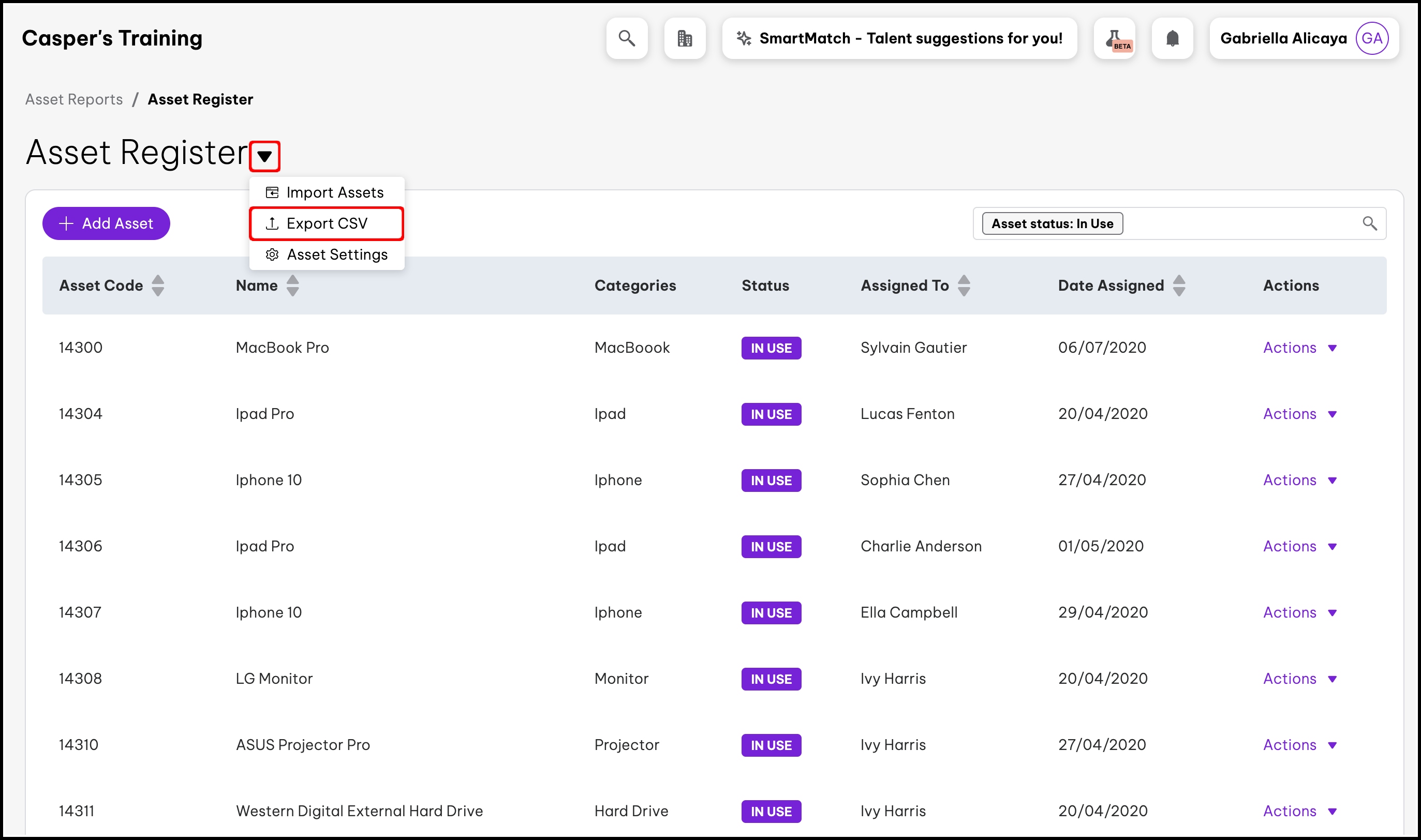This screenshot has height=840, width=1421.
Task: Sort table by Asset Code column
Action: (x=158, y=286)
